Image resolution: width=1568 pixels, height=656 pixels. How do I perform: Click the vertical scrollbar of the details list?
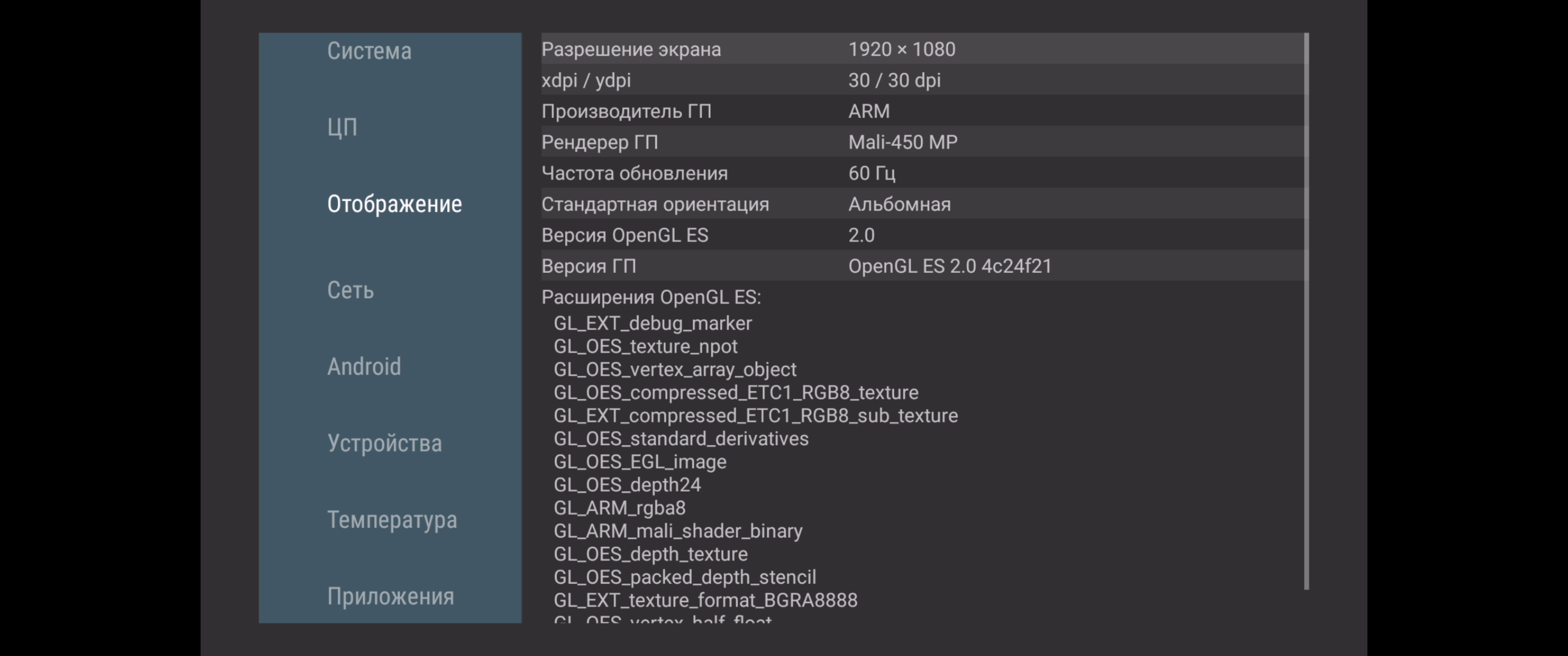click(1306, 310)
